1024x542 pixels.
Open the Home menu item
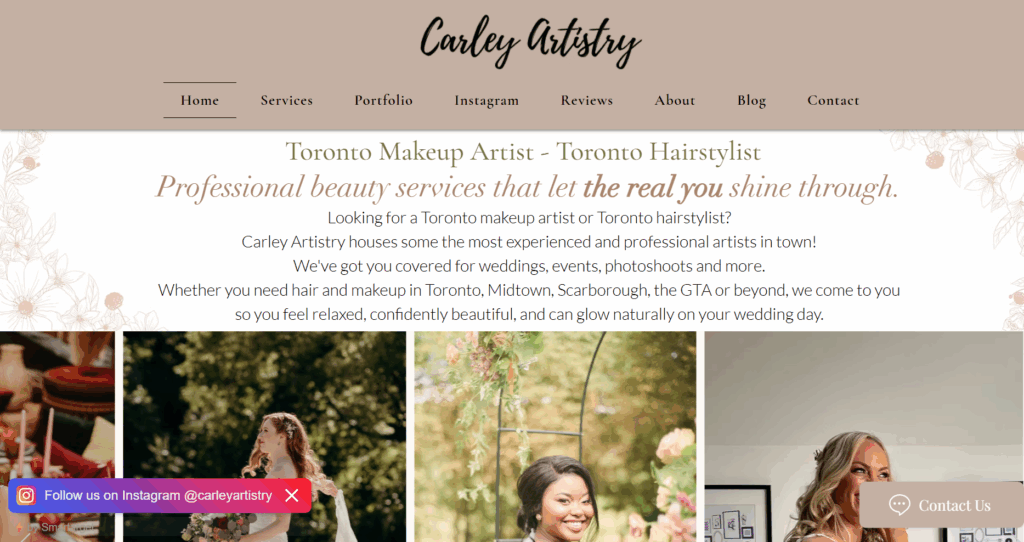pos(200,100)
